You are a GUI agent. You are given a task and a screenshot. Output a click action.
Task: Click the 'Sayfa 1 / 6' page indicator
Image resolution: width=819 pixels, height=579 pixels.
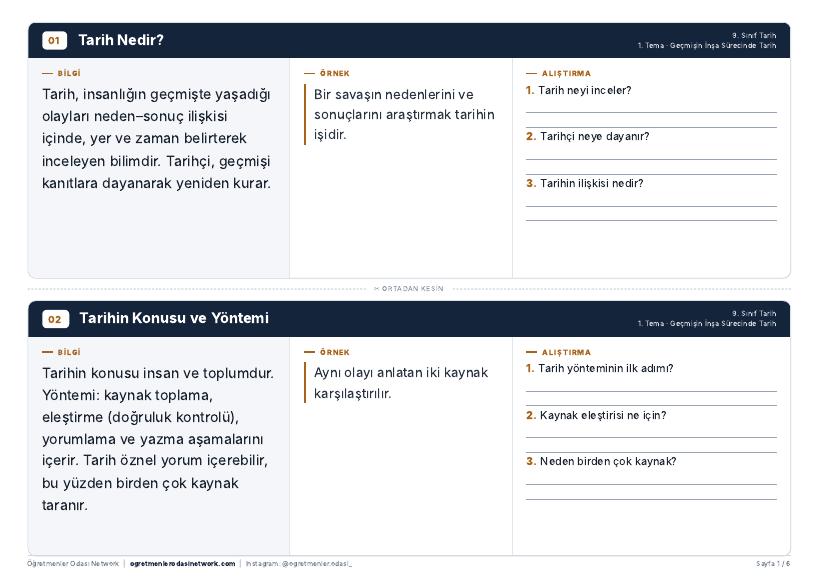point(773,564)
